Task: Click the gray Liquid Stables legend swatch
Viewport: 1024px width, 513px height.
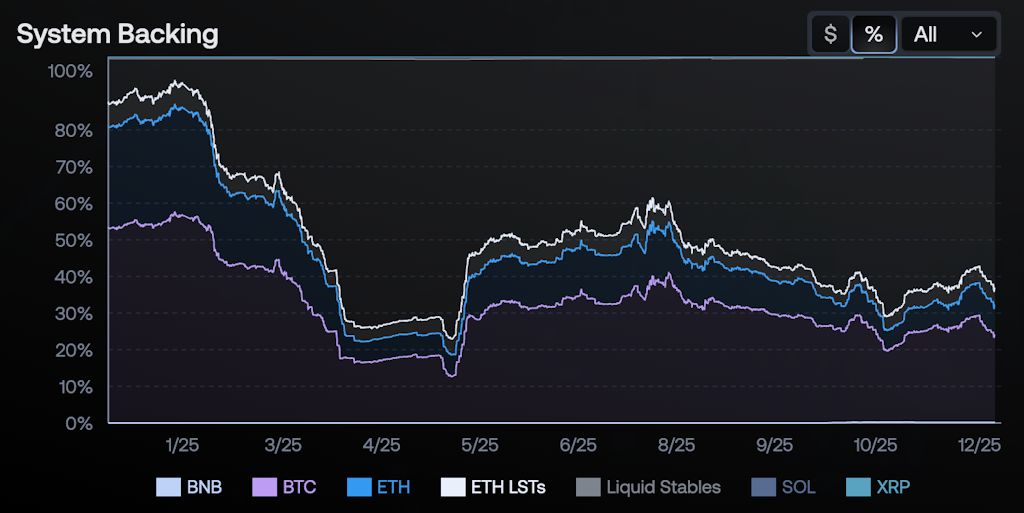Action: [588, 487]
